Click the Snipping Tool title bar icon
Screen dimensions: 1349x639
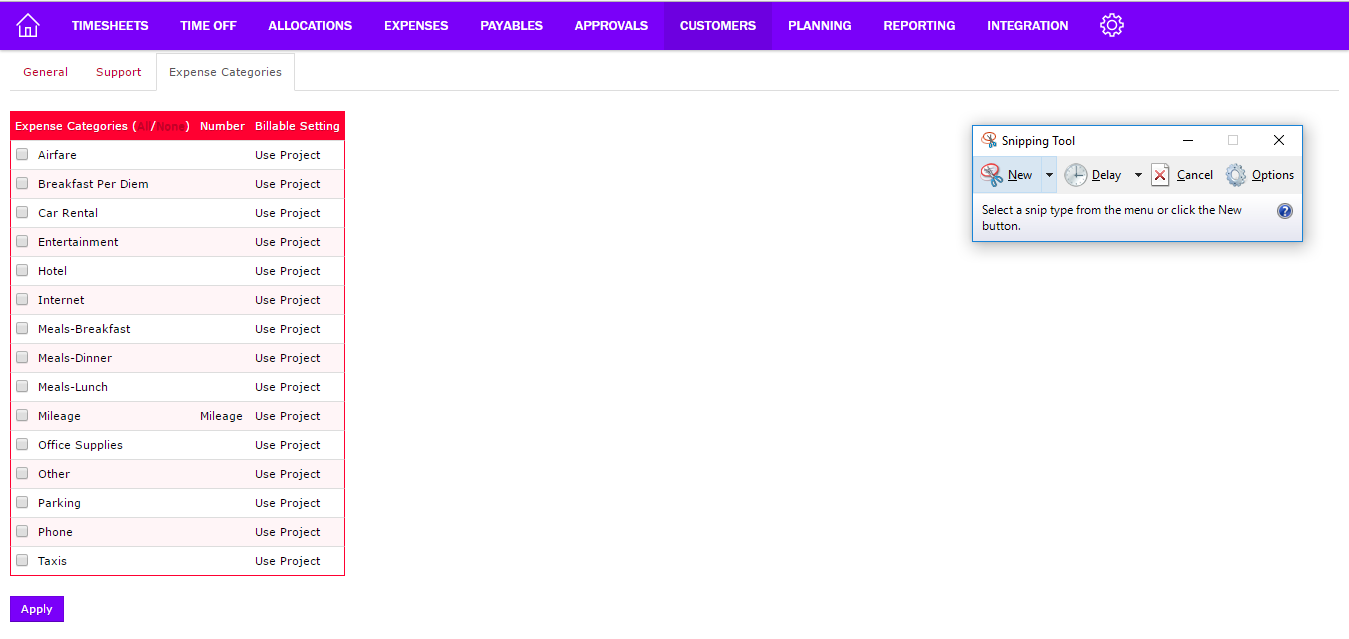[x=989, y=141]
